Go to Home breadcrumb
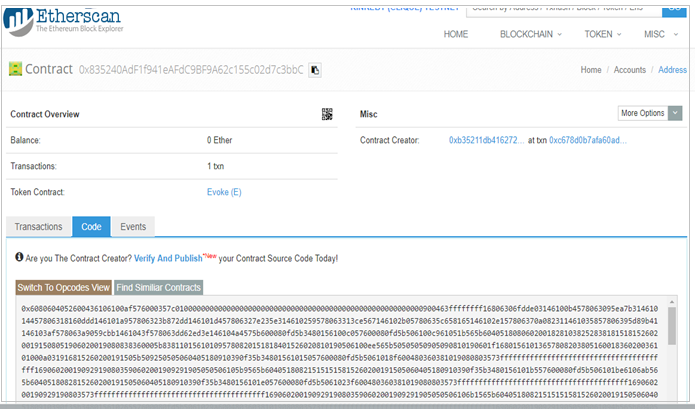The height and width of the screenshot is (409, 695). (591, 70)
